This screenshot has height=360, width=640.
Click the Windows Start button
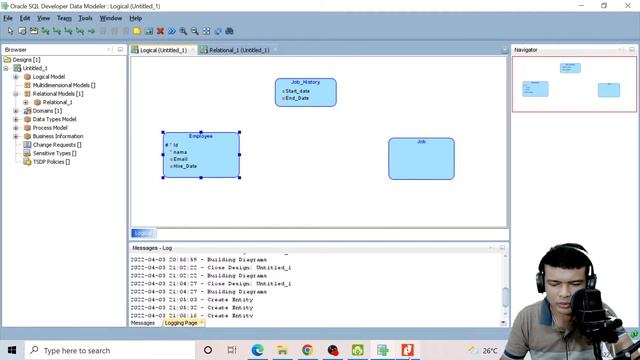[x=12, y=350]
